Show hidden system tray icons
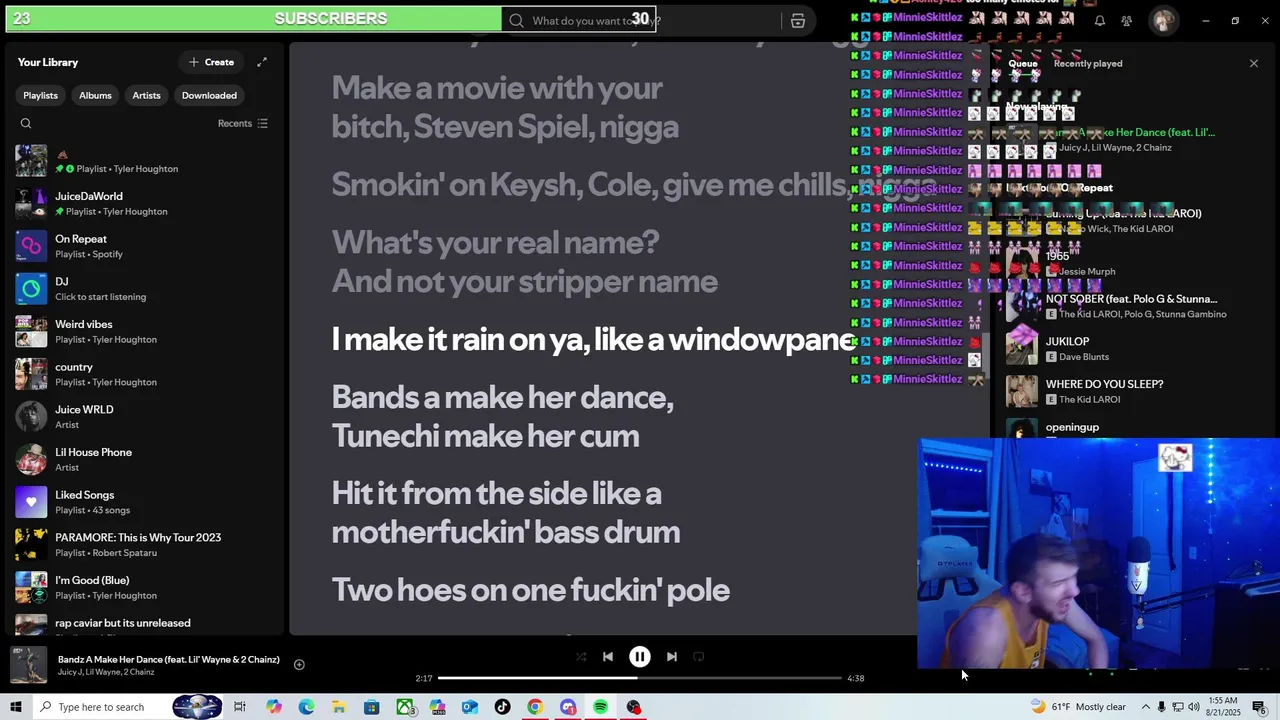 pos(1146,707)
